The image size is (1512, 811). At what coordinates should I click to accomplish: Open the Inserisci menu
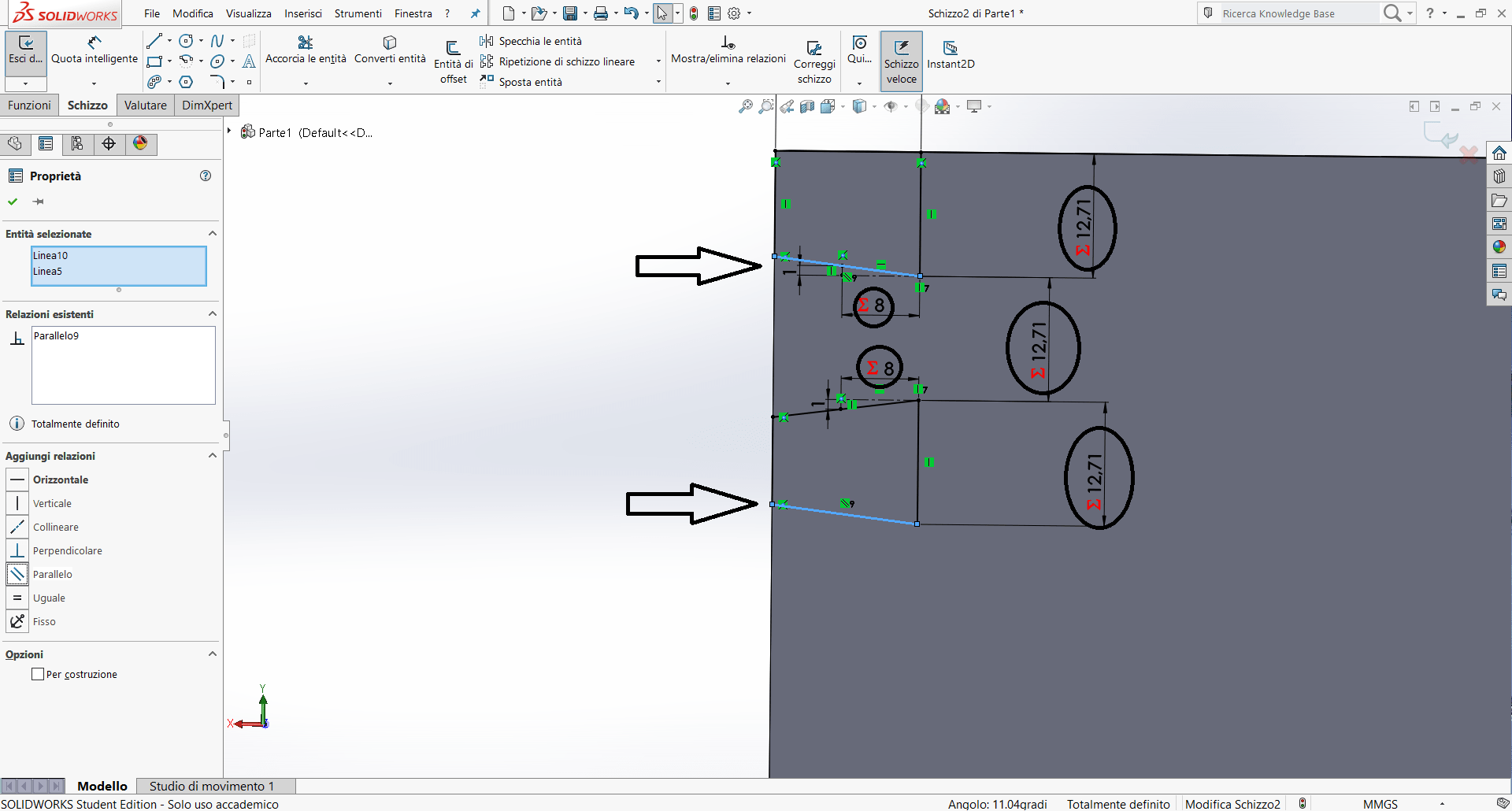coord(303,13)
